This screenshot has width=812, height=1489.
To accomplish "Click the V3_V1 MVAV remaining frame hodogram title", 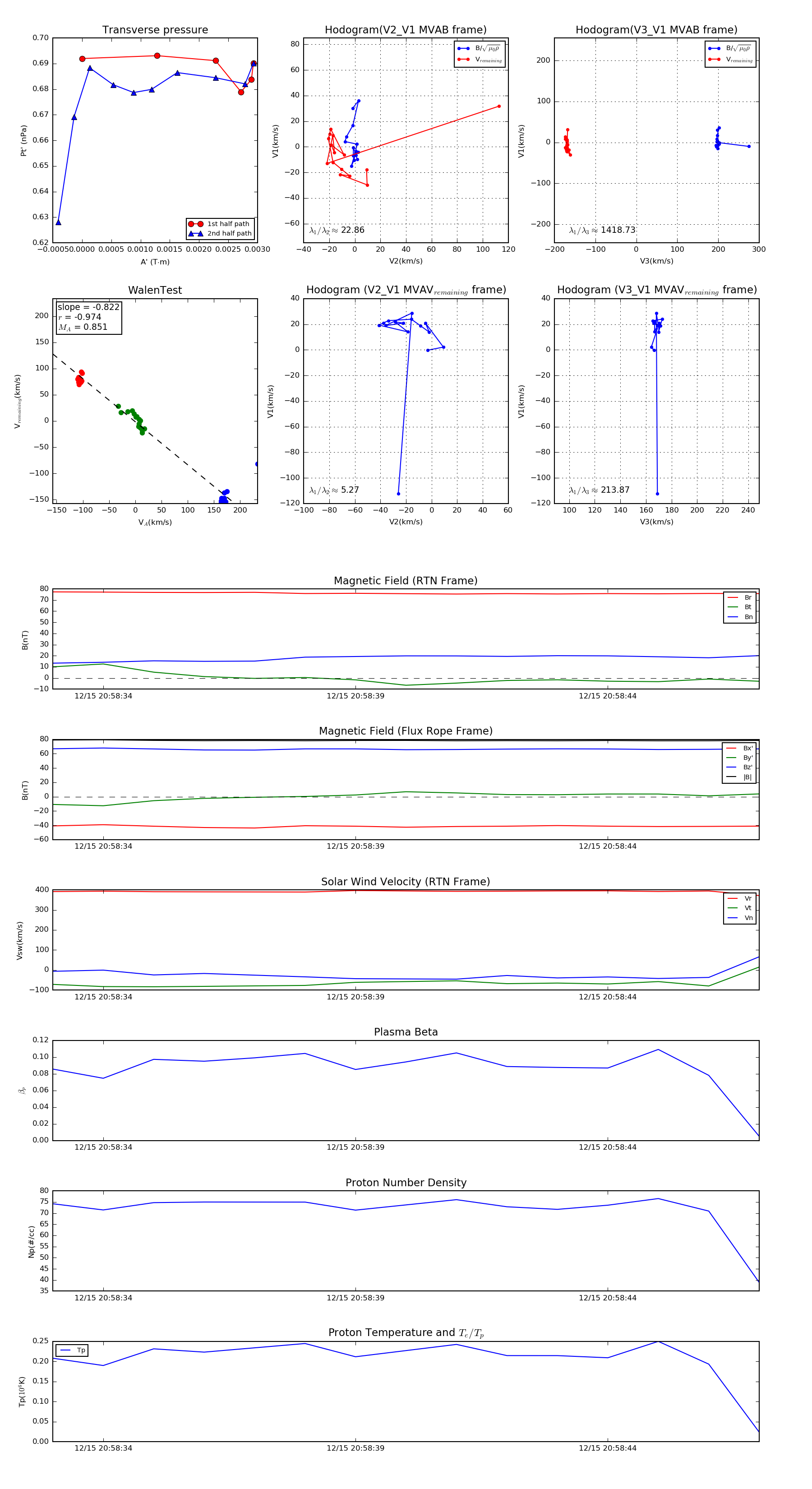I will pyautogui.click(x=656, y=290).
